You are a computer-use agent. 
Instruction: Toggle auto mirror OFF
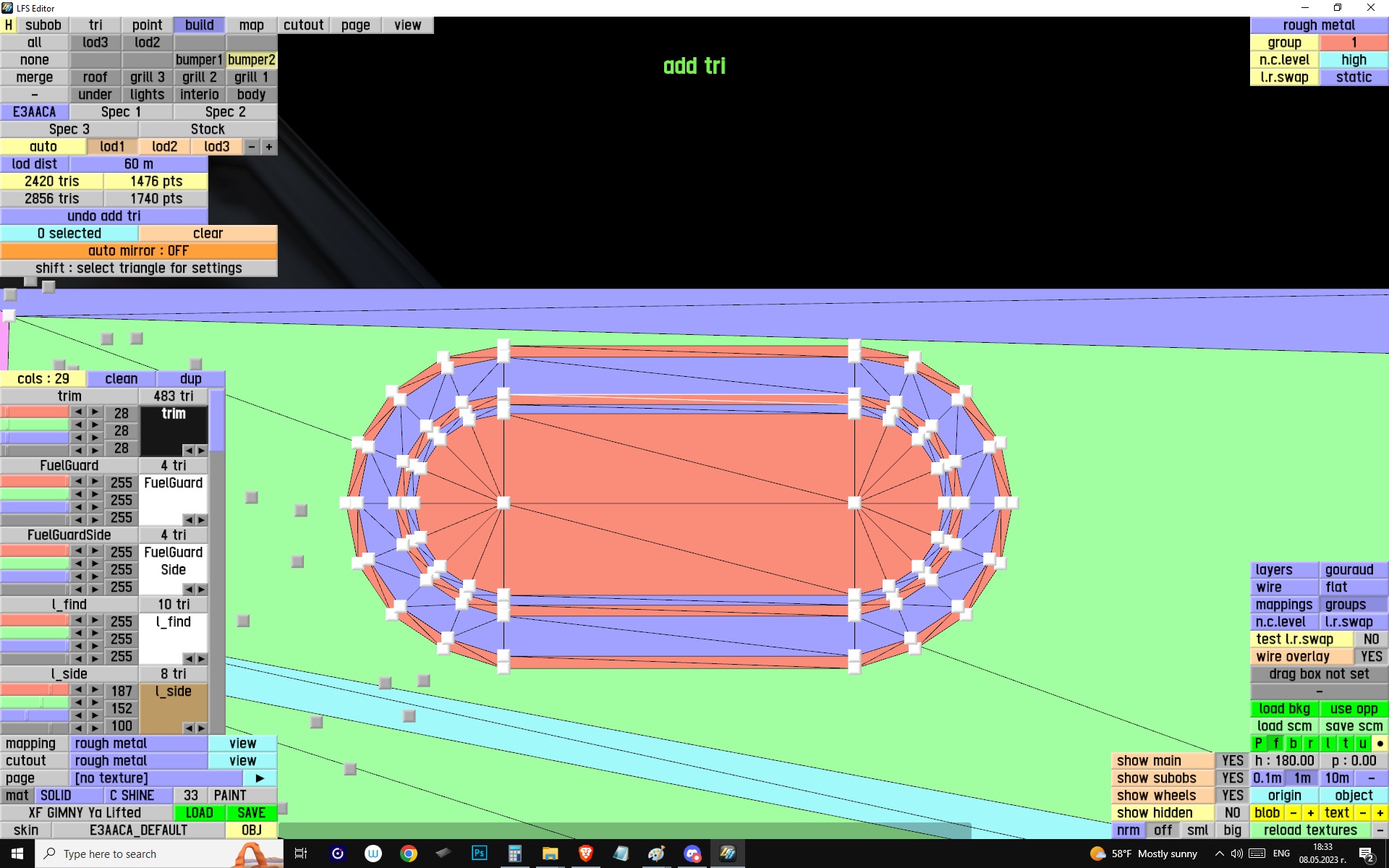(x=138, y=251)
